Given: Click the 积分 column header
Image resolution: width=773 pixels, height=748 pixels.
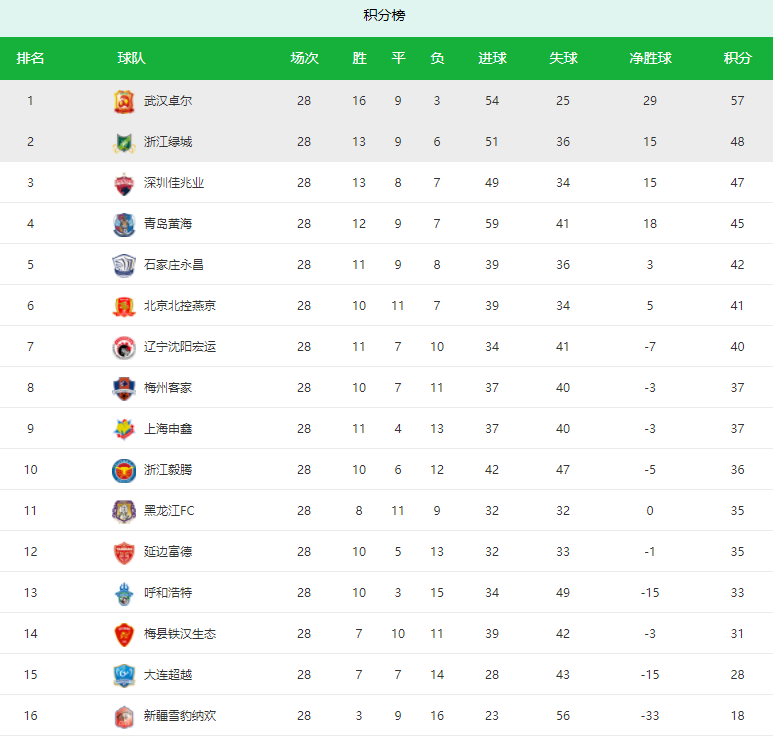Looking at the screenshot, I should 737,58.
